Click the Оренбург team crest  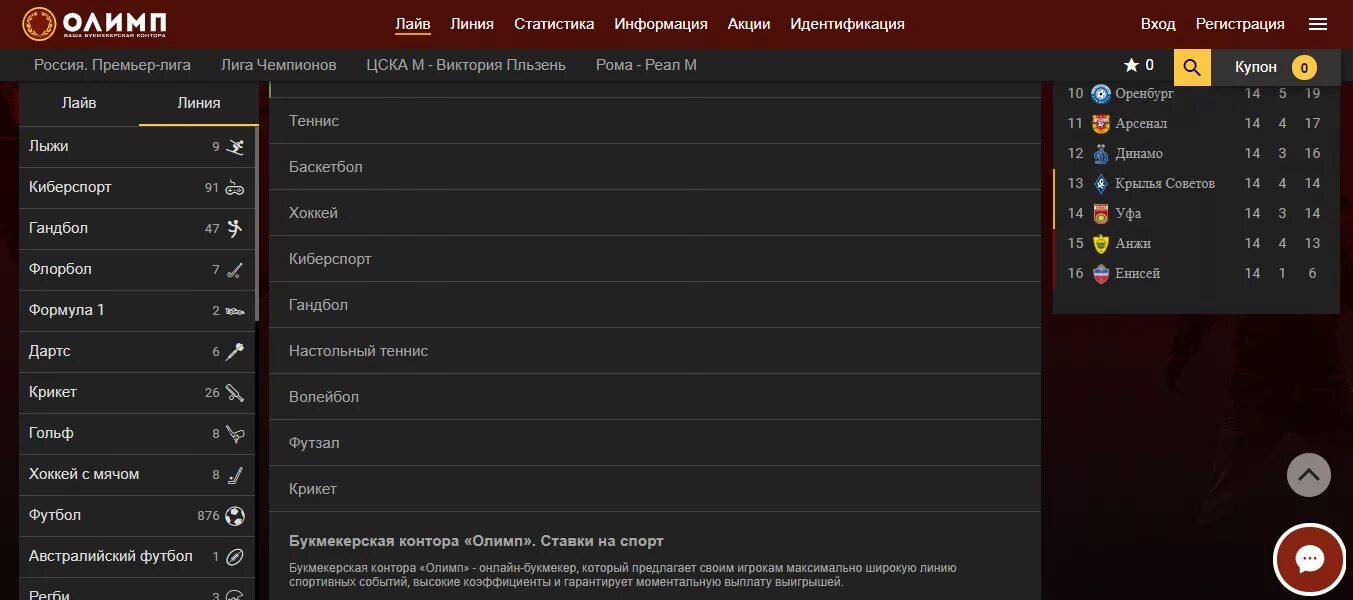point(1101,94)
